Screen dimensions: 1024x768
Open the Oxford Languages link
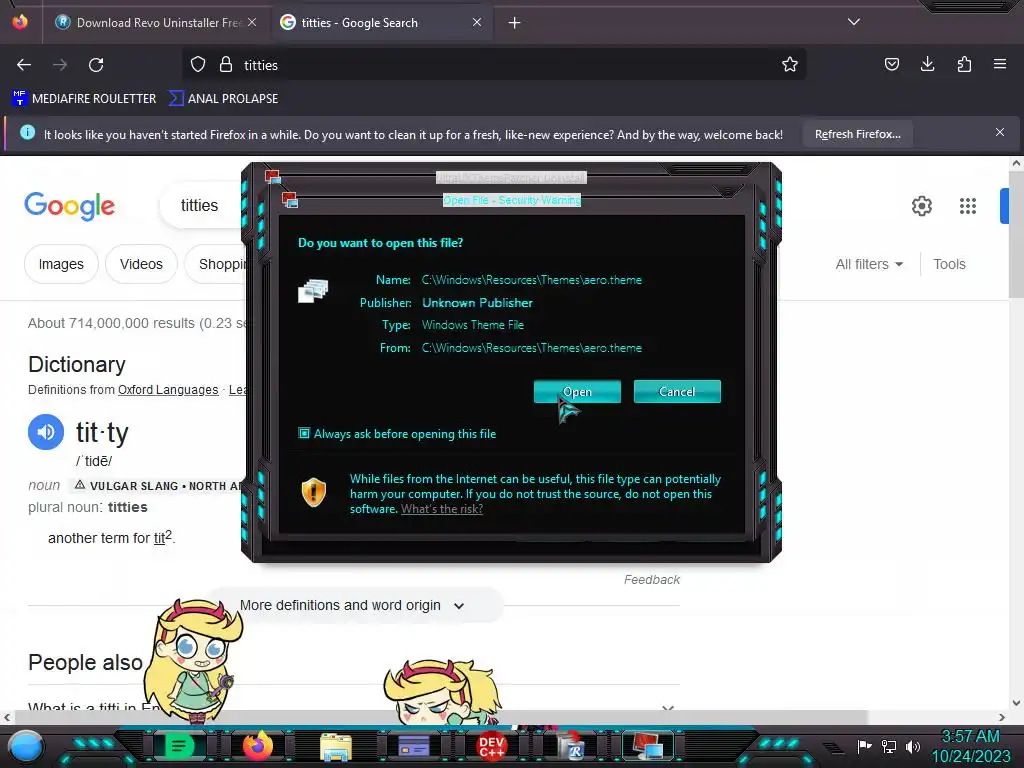click(168, 390)
